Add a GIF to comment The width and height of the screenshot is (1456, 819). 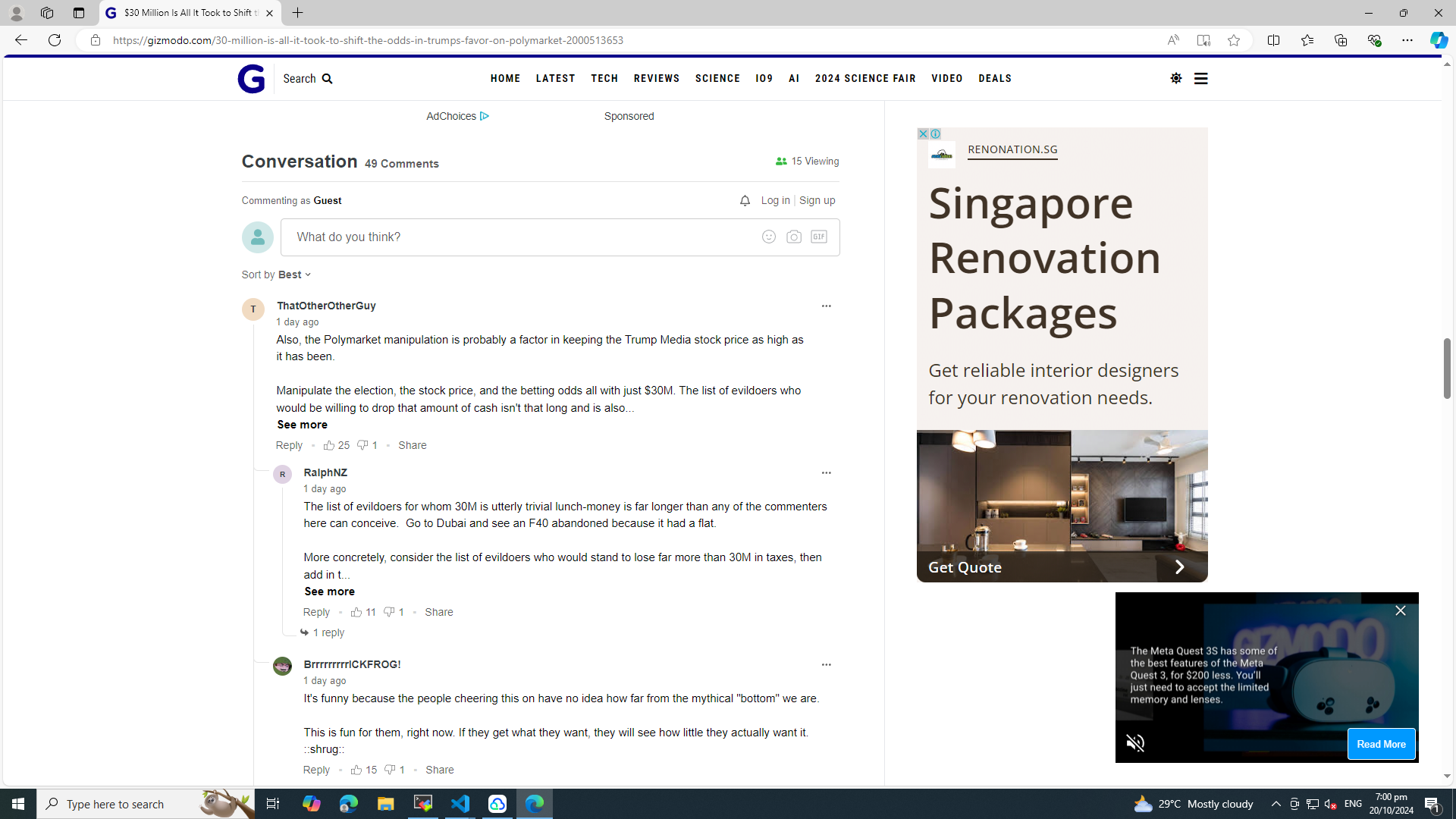(818, 237)
